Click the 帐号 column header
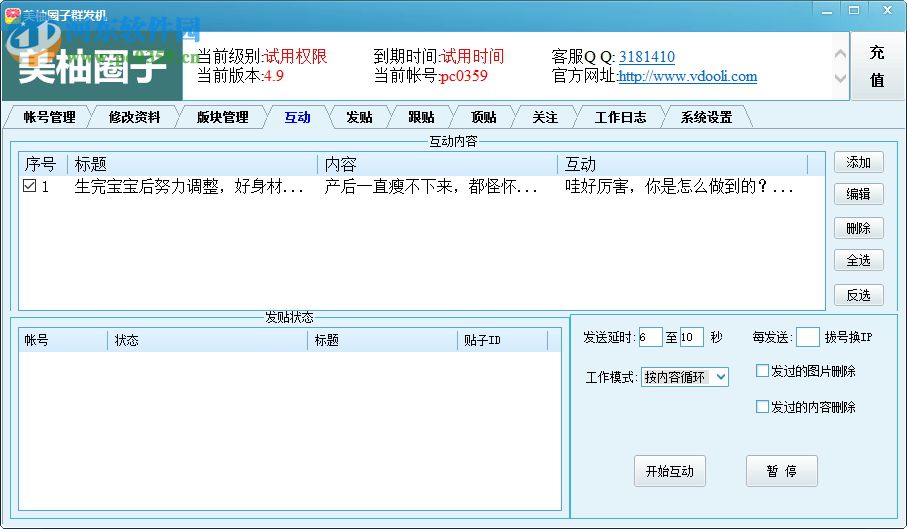 click(64, 340)
